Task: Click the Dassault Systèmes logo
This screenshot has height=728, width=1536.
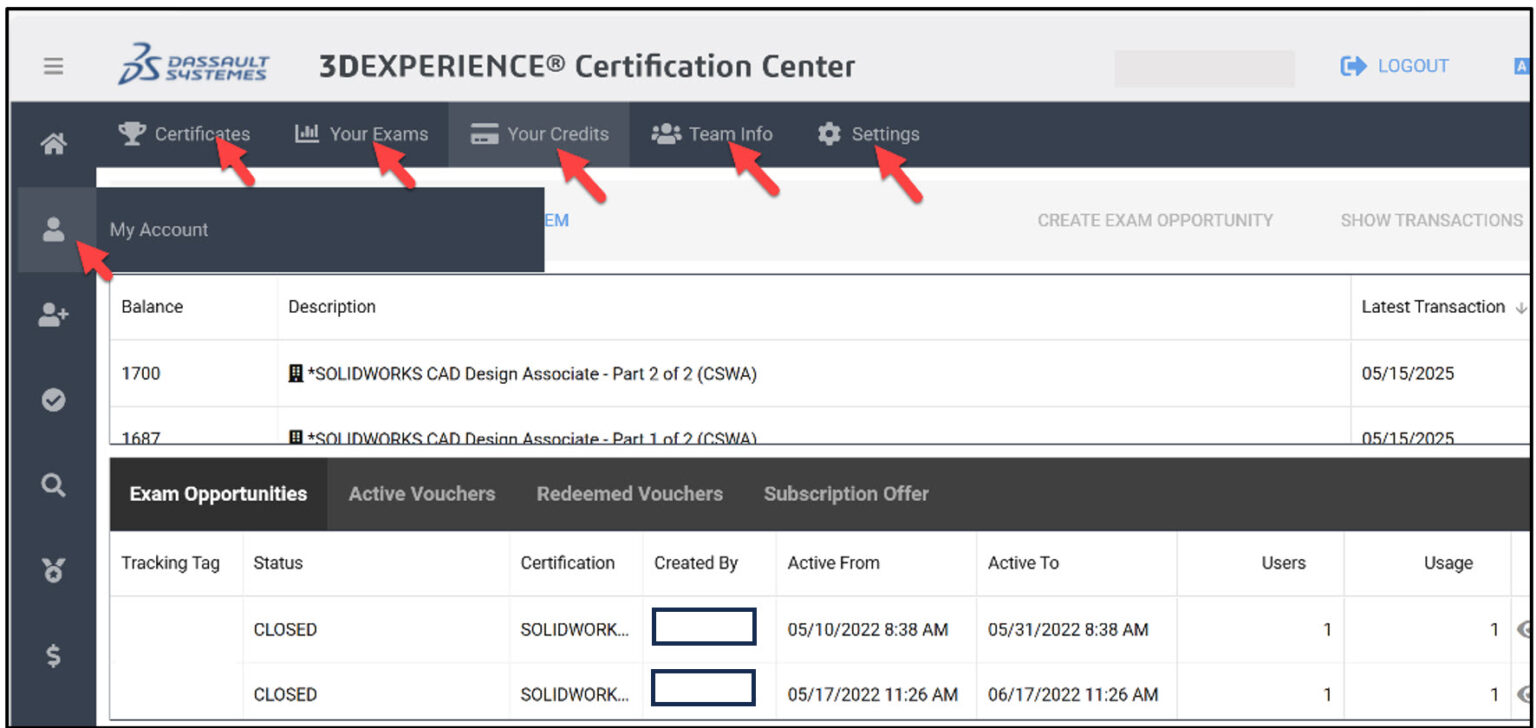Action: pyautogui.click(x=194, y=64)
